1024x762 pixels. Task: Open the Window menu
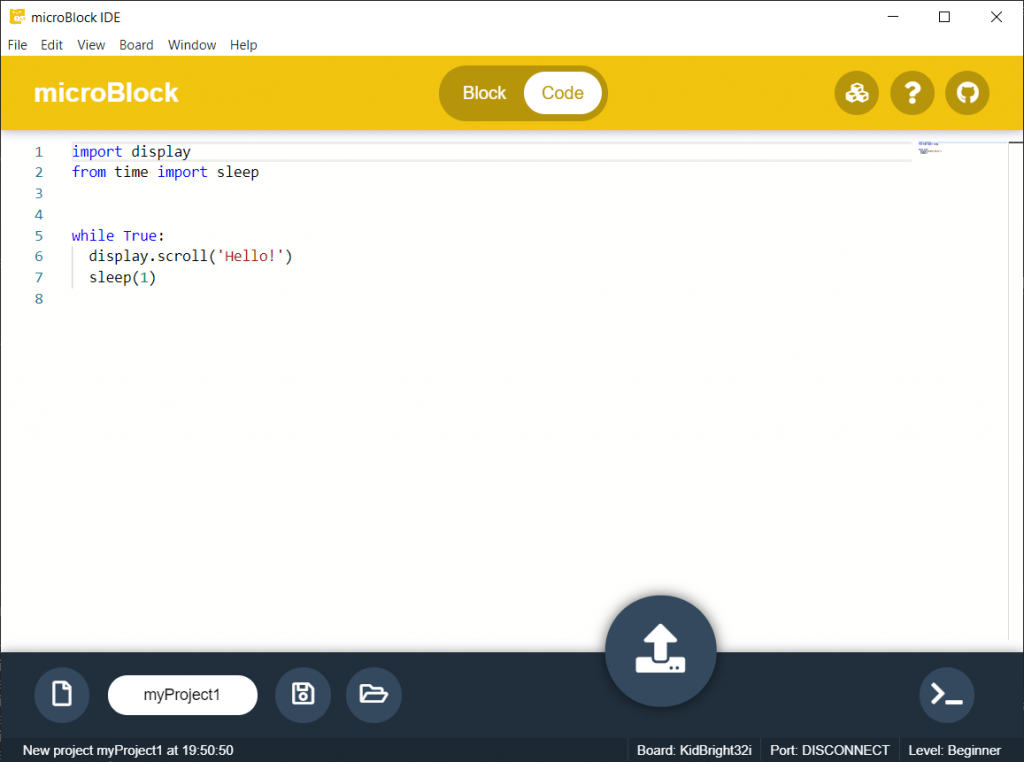[x=192, y=45]
